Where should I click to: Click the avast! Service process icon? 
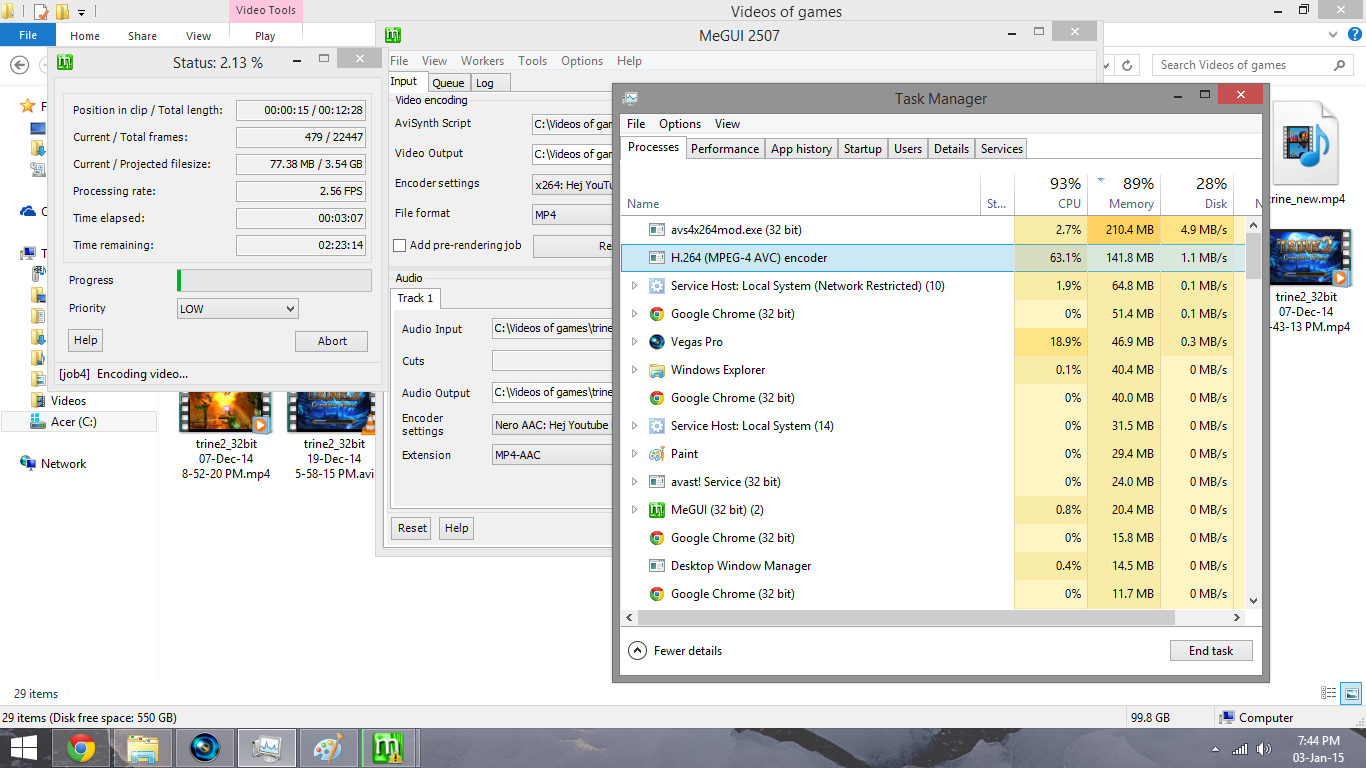pyautogui.click(x=657, y=482)
